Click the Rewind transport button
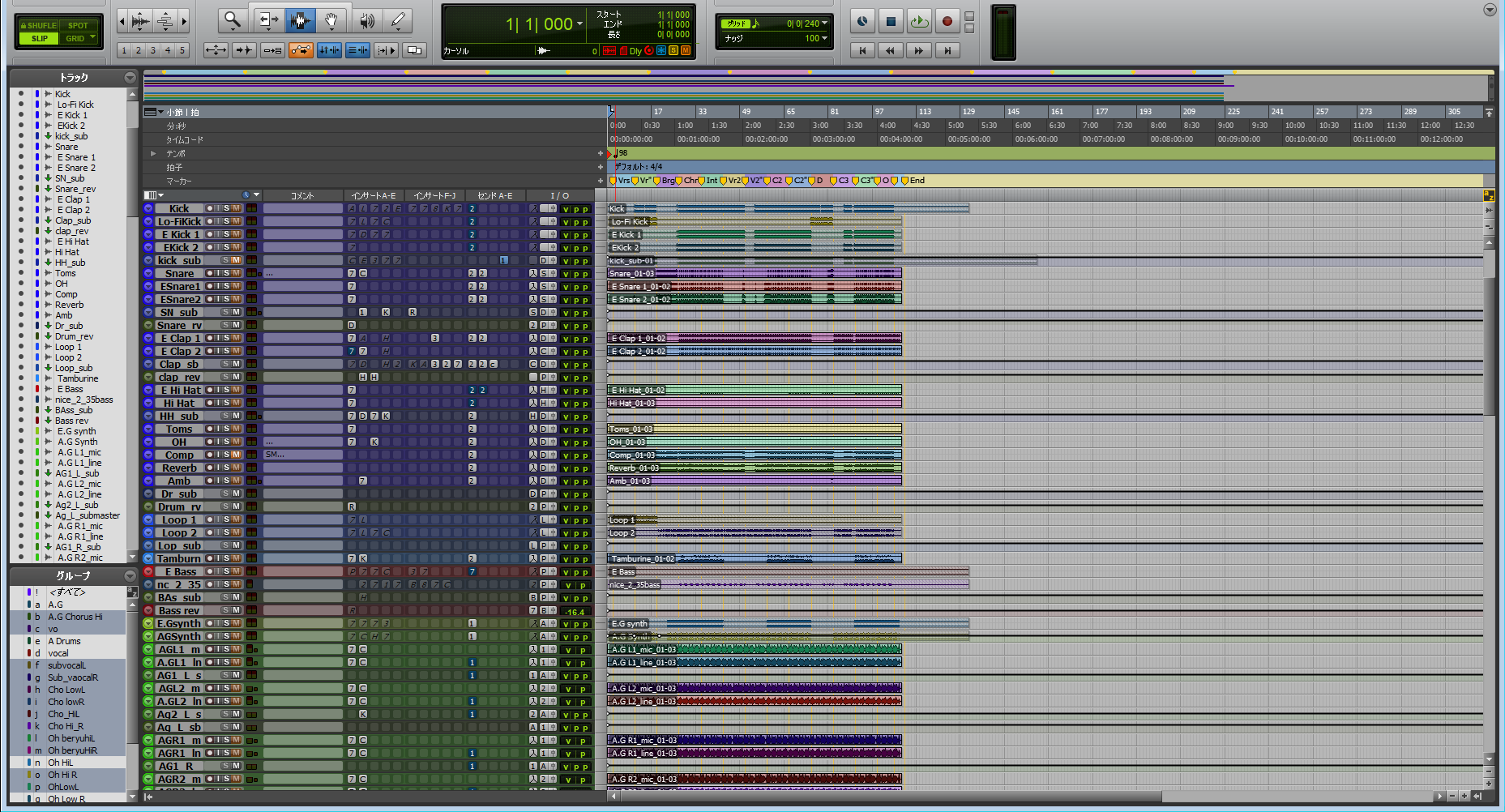The image size is (1505, 812). [x=891, y=50]
